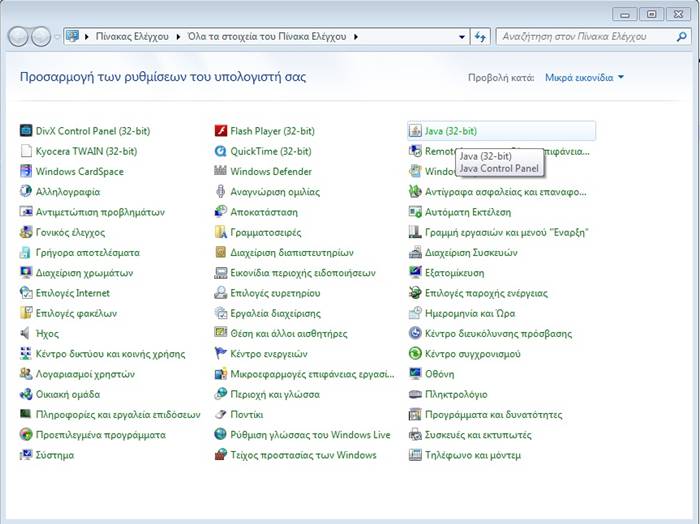Click the Flash Player (32-bit) icon
The image size is (700, 524).
(221, 131)
